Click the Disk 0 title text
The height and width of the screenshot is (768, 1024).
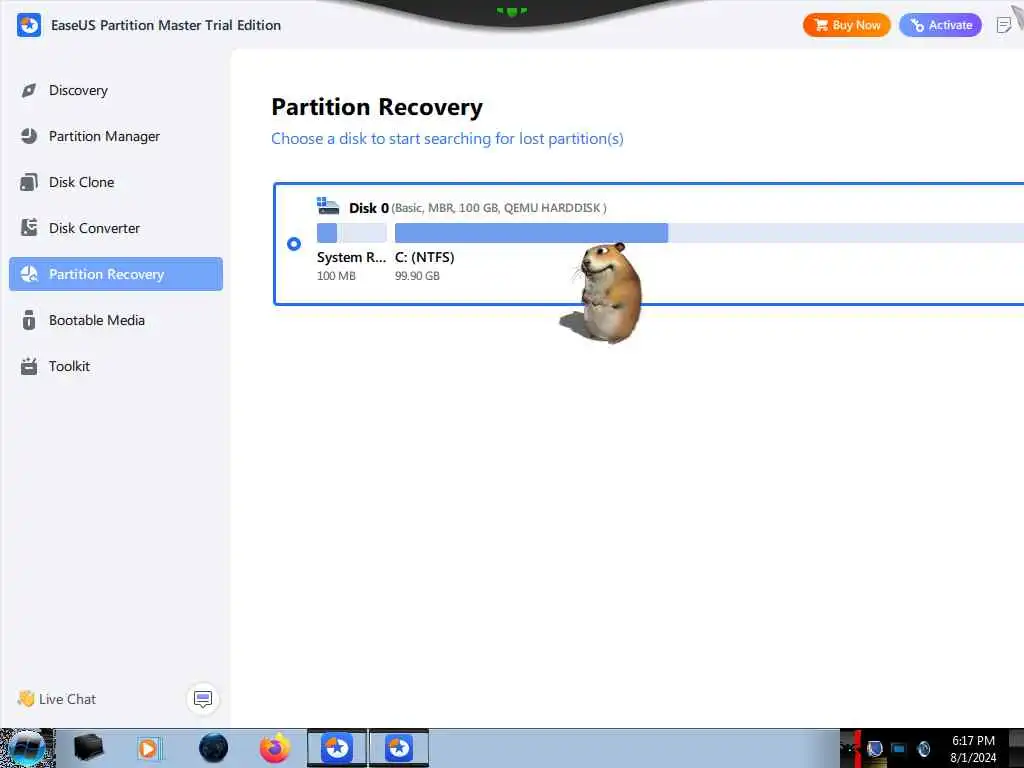(x=369, y=208)
